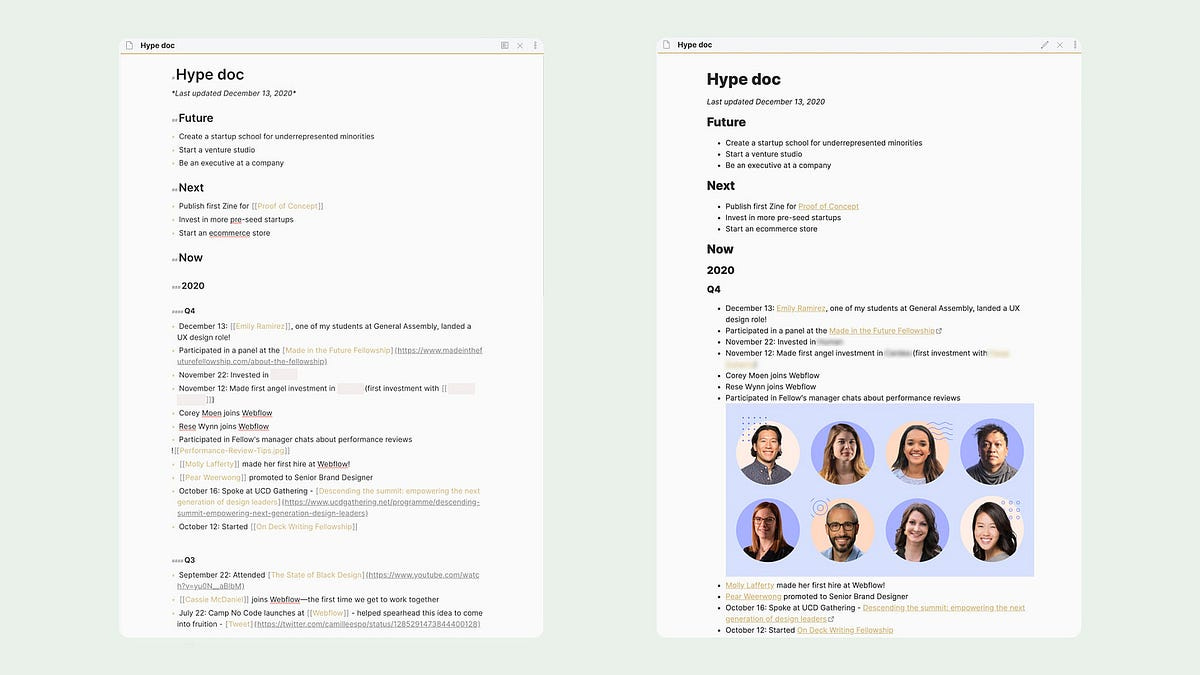The width and height of the screenshot is (1200, 675).
Task: Click the twitter.com status URL in left editor
Action: [367, 624]
